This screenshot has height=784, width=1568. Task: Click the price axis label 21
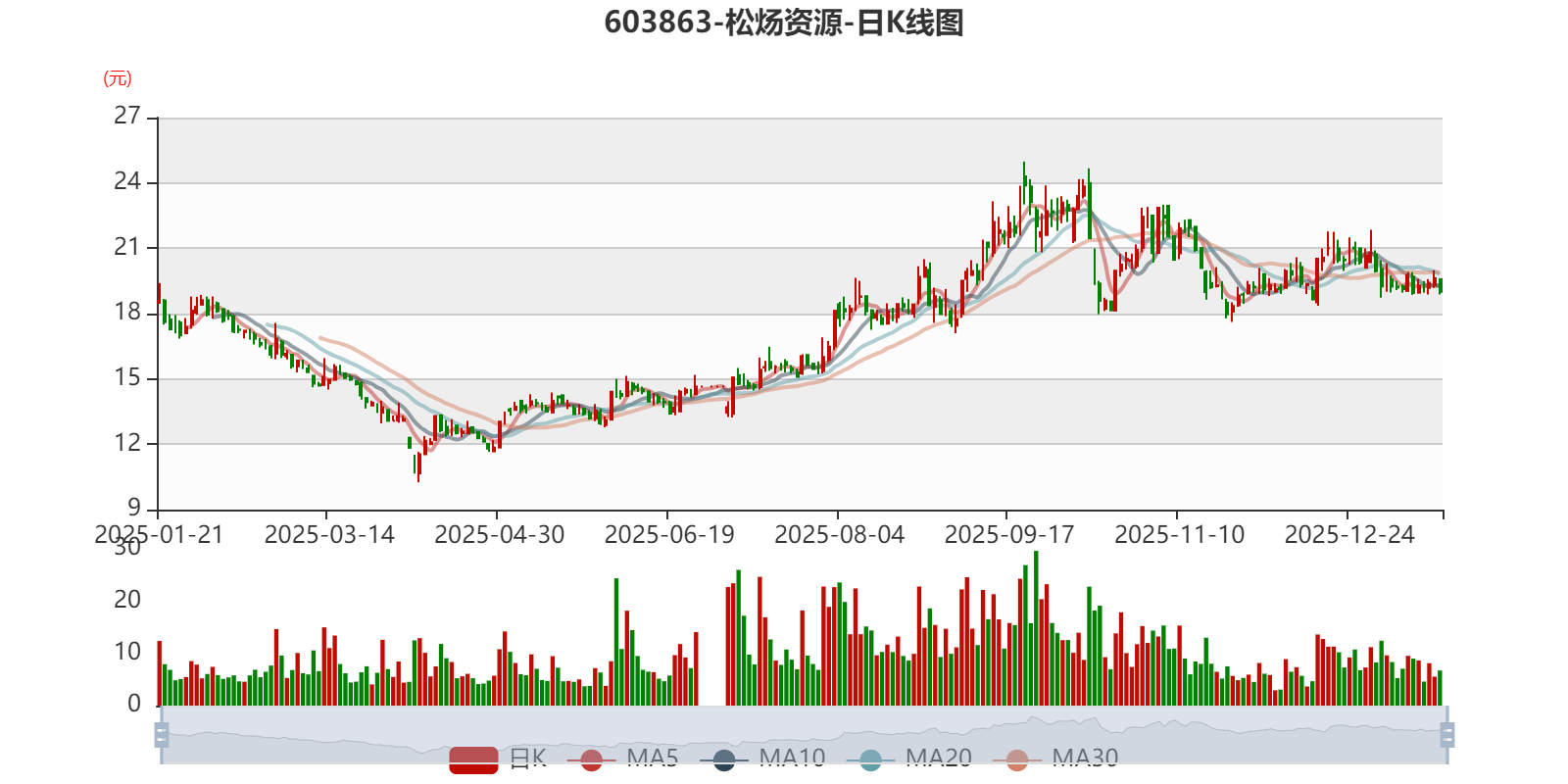pos(127,247)
